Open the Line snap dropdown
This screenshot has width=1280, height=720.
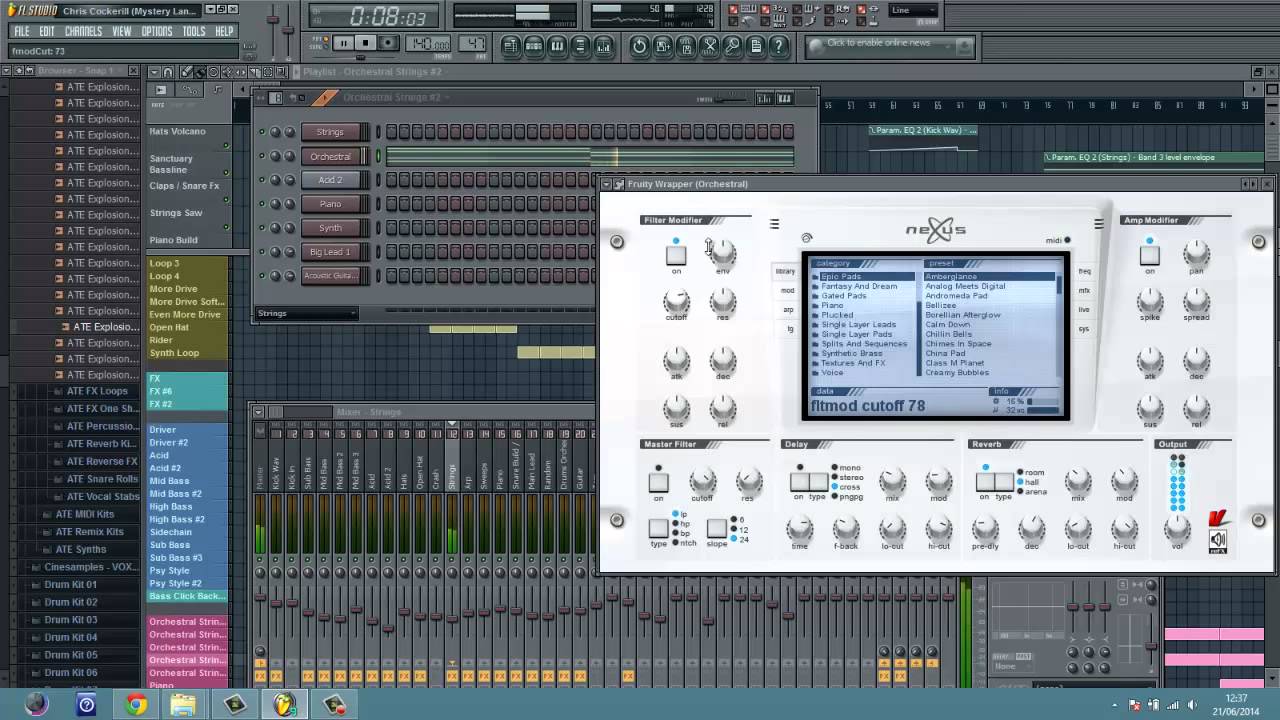click(914, 11)
